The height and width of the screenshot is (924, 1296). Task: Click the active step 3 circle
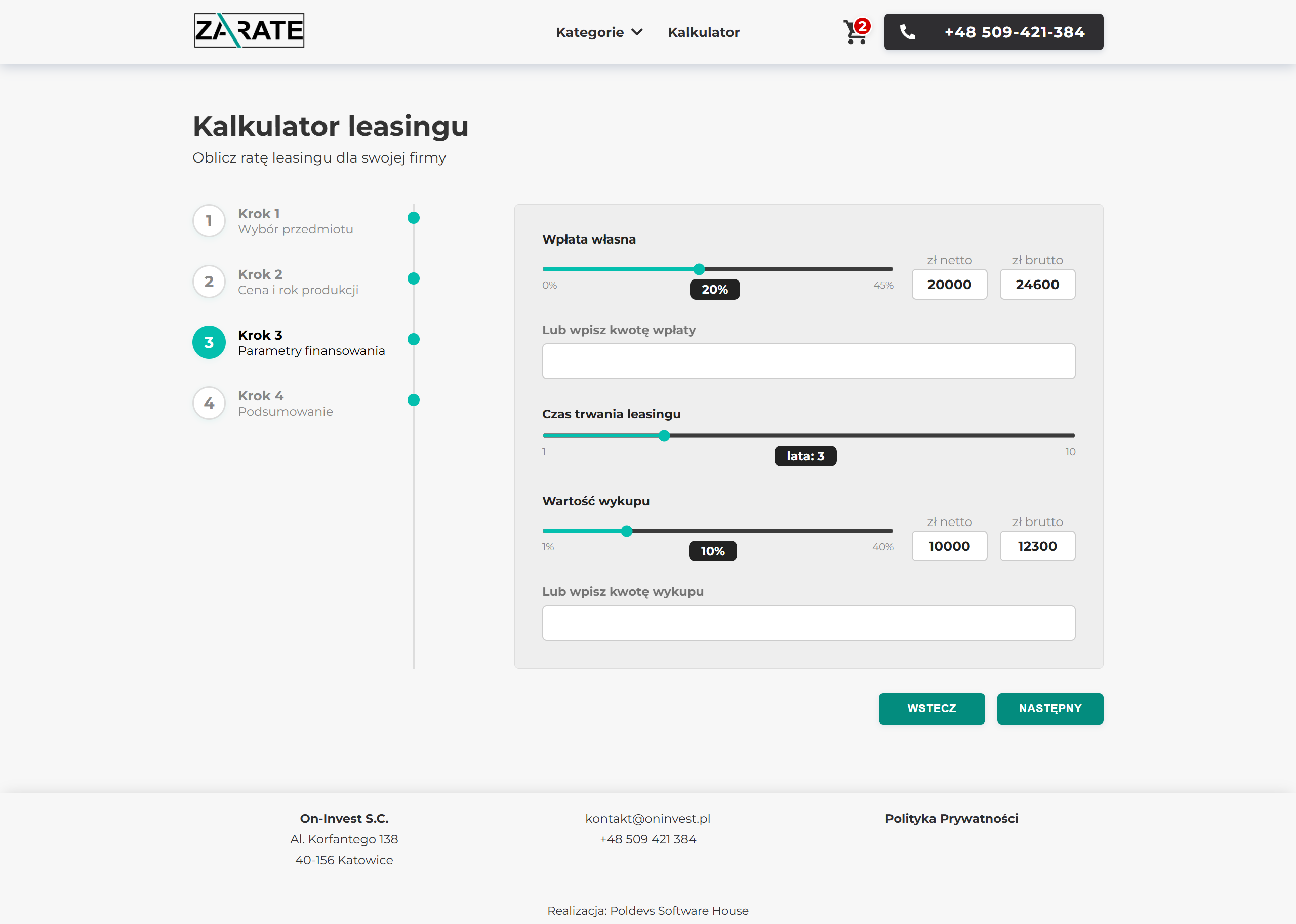(209, 343)
